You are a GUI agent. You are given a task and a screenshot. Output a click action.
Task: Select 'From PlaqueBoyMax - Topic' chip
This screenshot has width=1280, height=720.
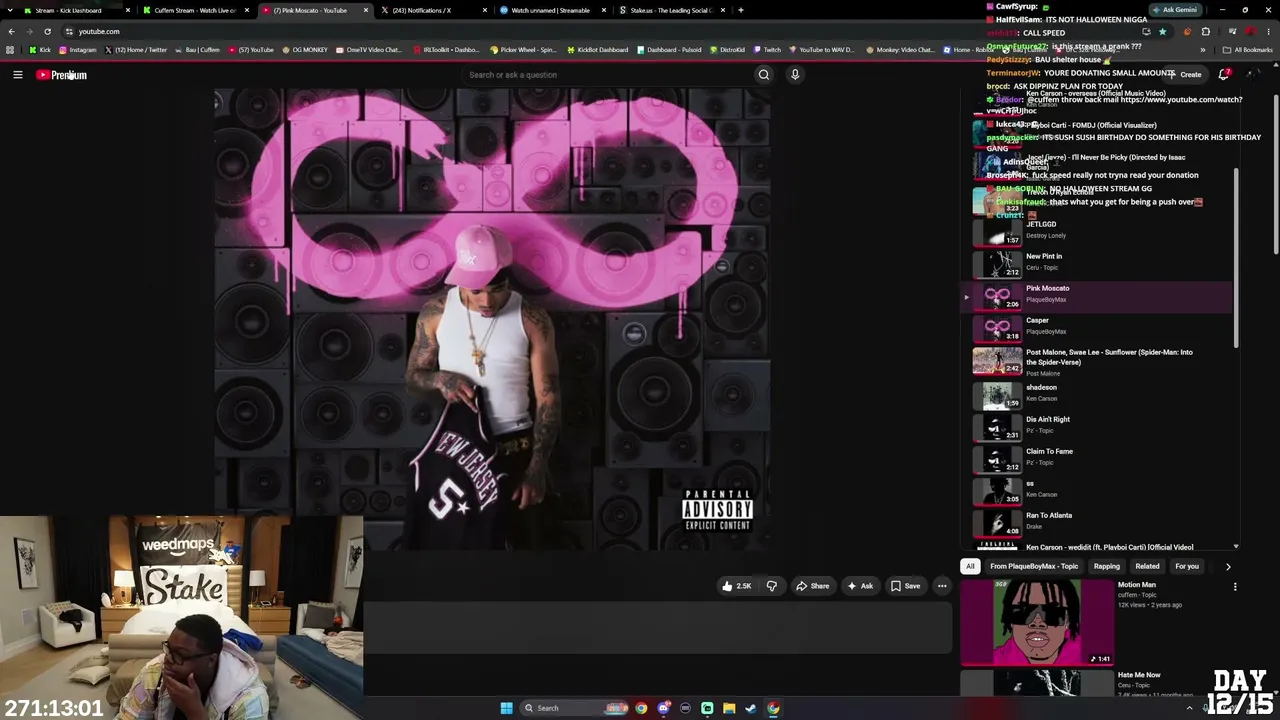1034,566
